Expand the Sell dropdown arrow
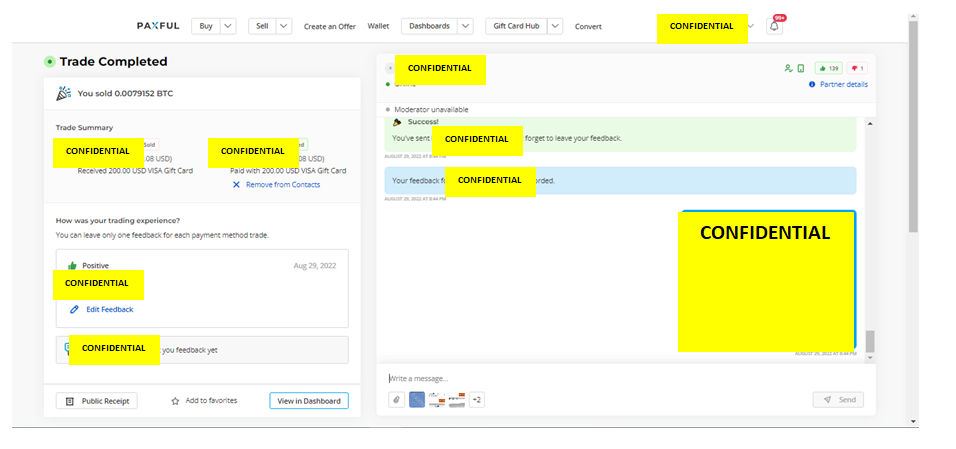This screenshot has width=956, height=449. coord(284,26)
